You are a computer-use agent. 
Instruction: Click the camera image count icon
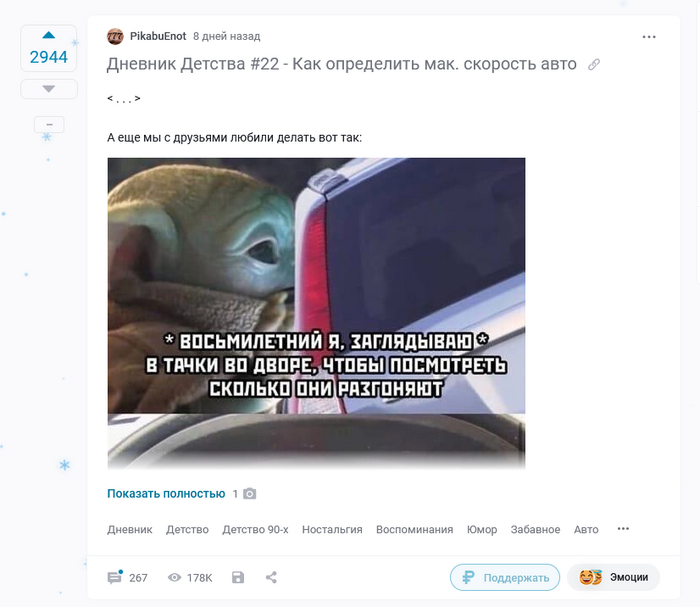pyautogui.click(x=250, y=494)
